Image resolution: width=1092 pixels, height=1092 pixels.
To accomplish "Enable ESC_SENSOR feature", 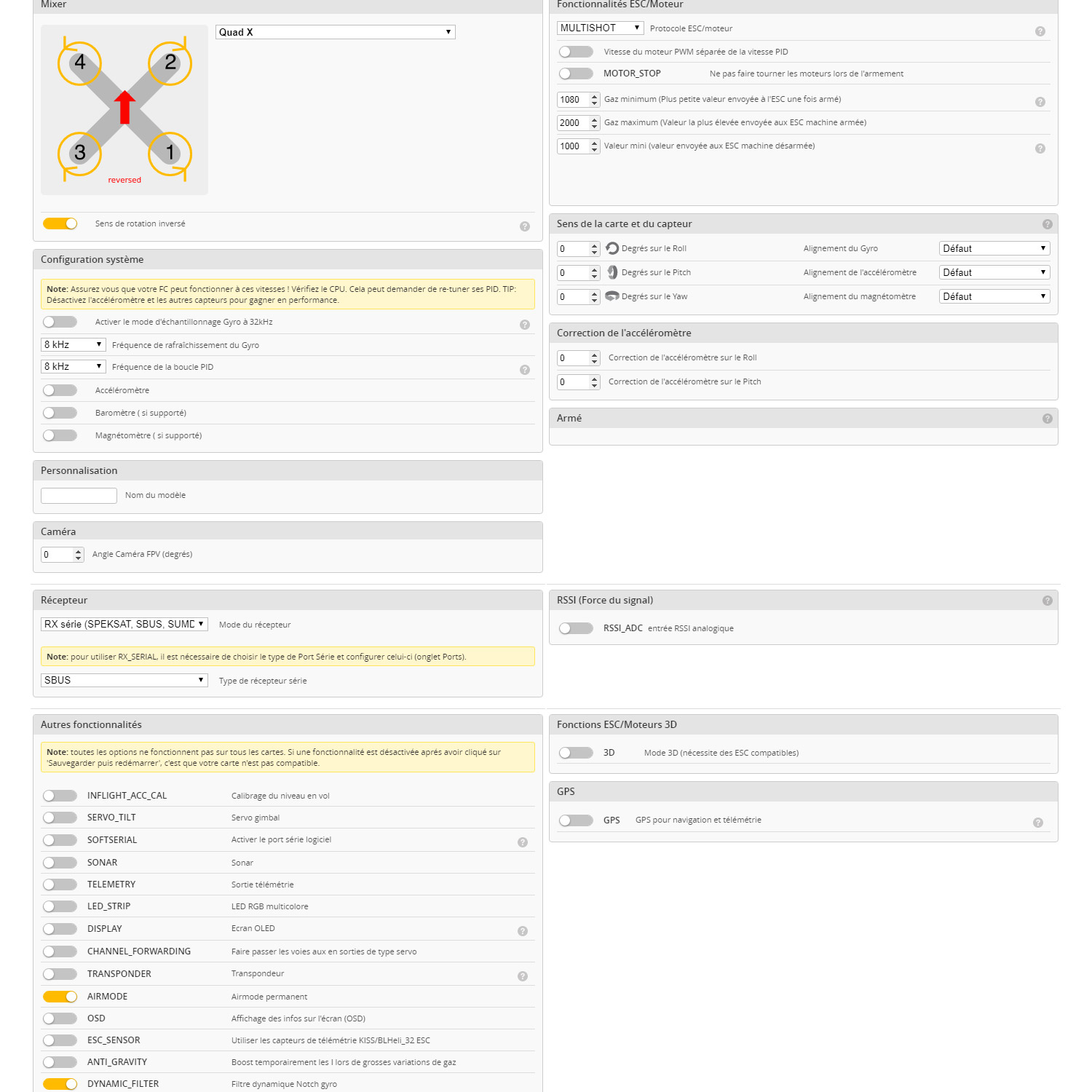I will (x=60, y=1040).
